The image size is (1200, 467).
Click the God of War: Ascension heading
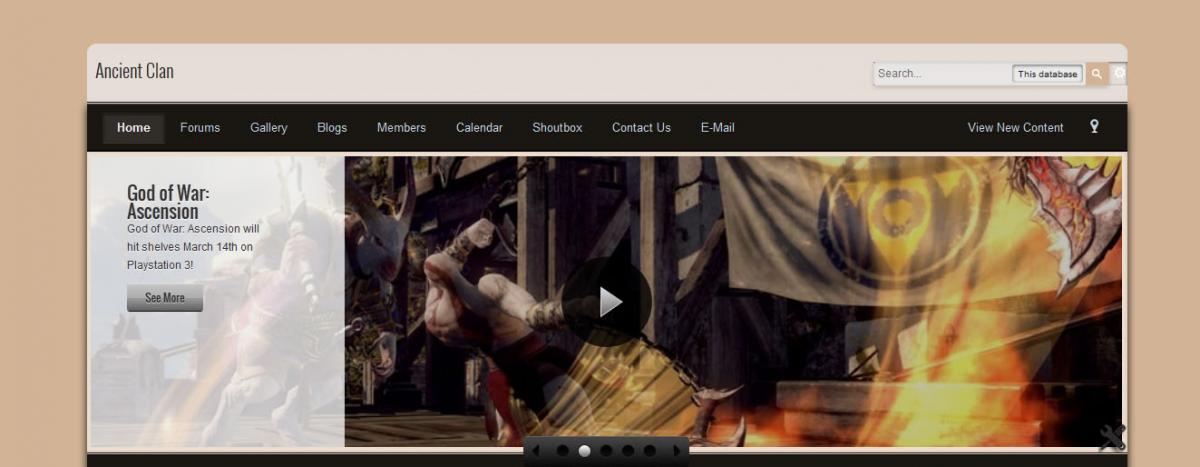pyautogui.click(x=168, y=202)
